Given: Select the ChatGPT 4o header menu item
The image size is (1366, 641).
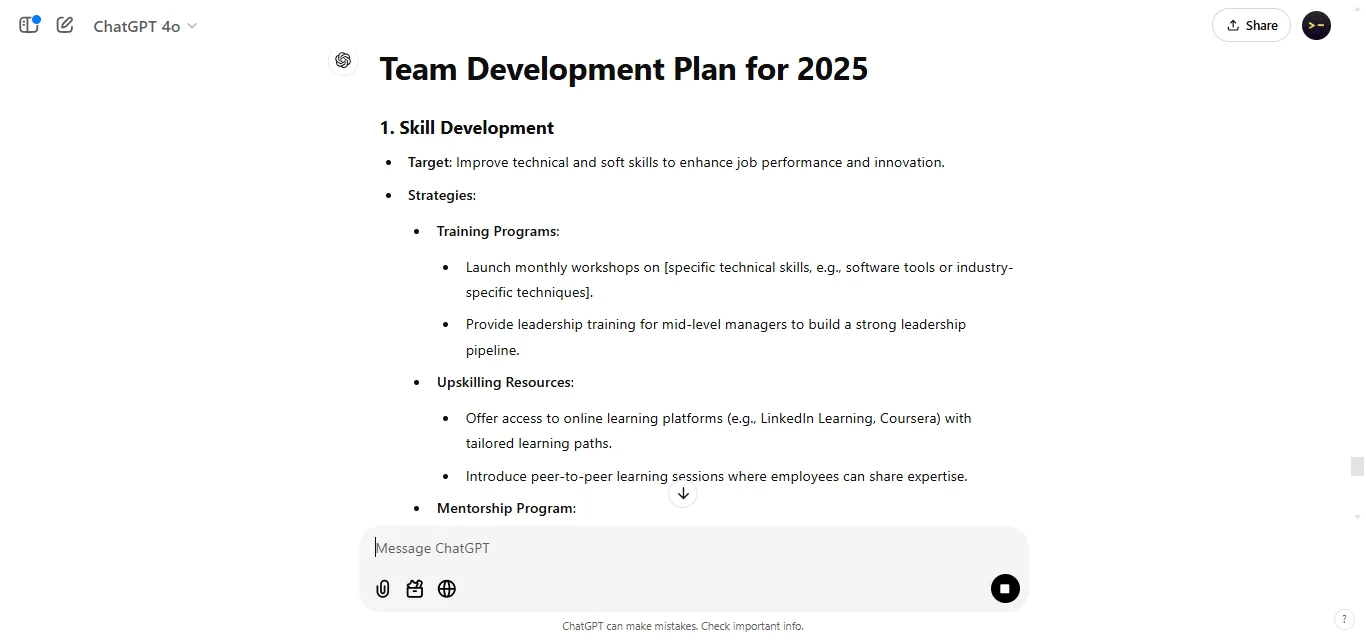Looking at the screenshot, I should 134,26.
